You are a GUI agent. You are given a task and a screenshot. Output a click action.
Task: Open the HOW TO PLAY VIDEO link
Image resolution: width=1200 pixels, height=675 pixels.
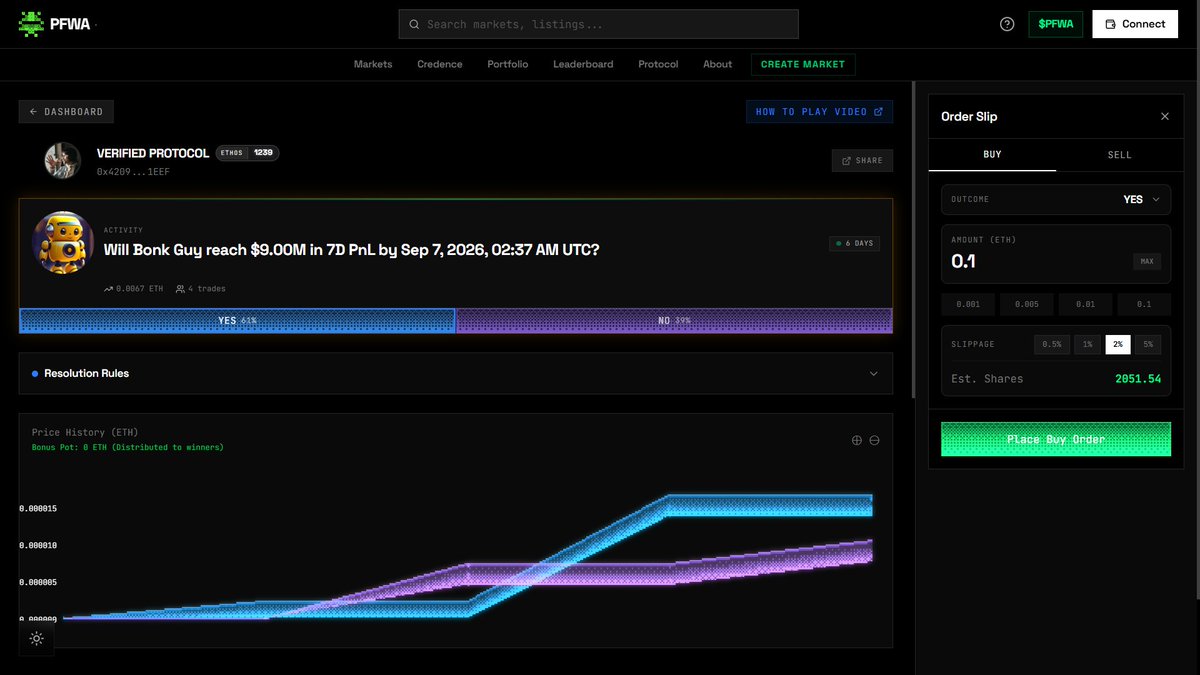819,112
